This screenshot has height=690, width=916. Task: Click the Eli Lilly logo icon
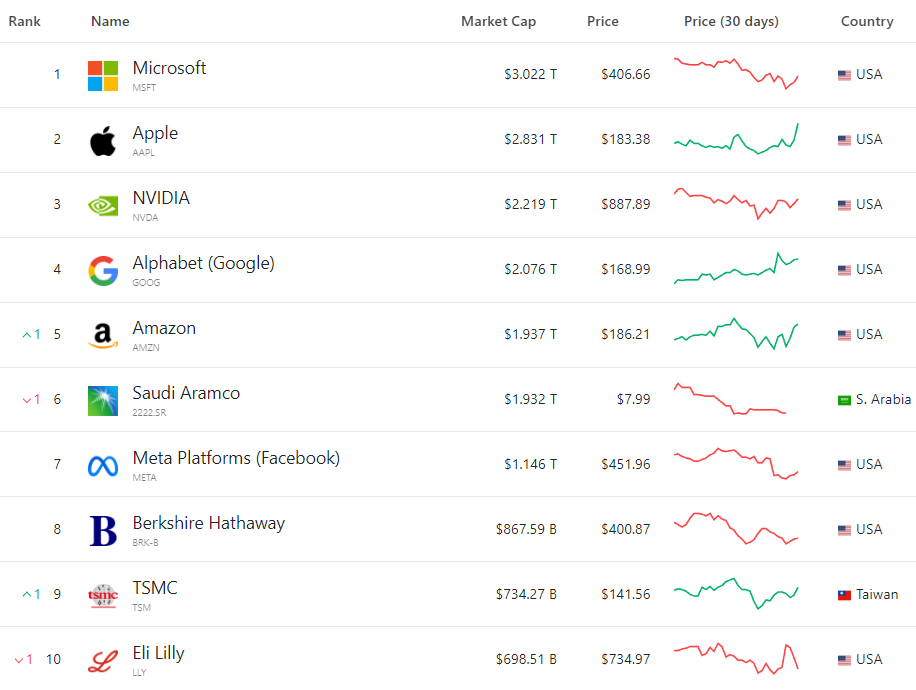(103, 661)
